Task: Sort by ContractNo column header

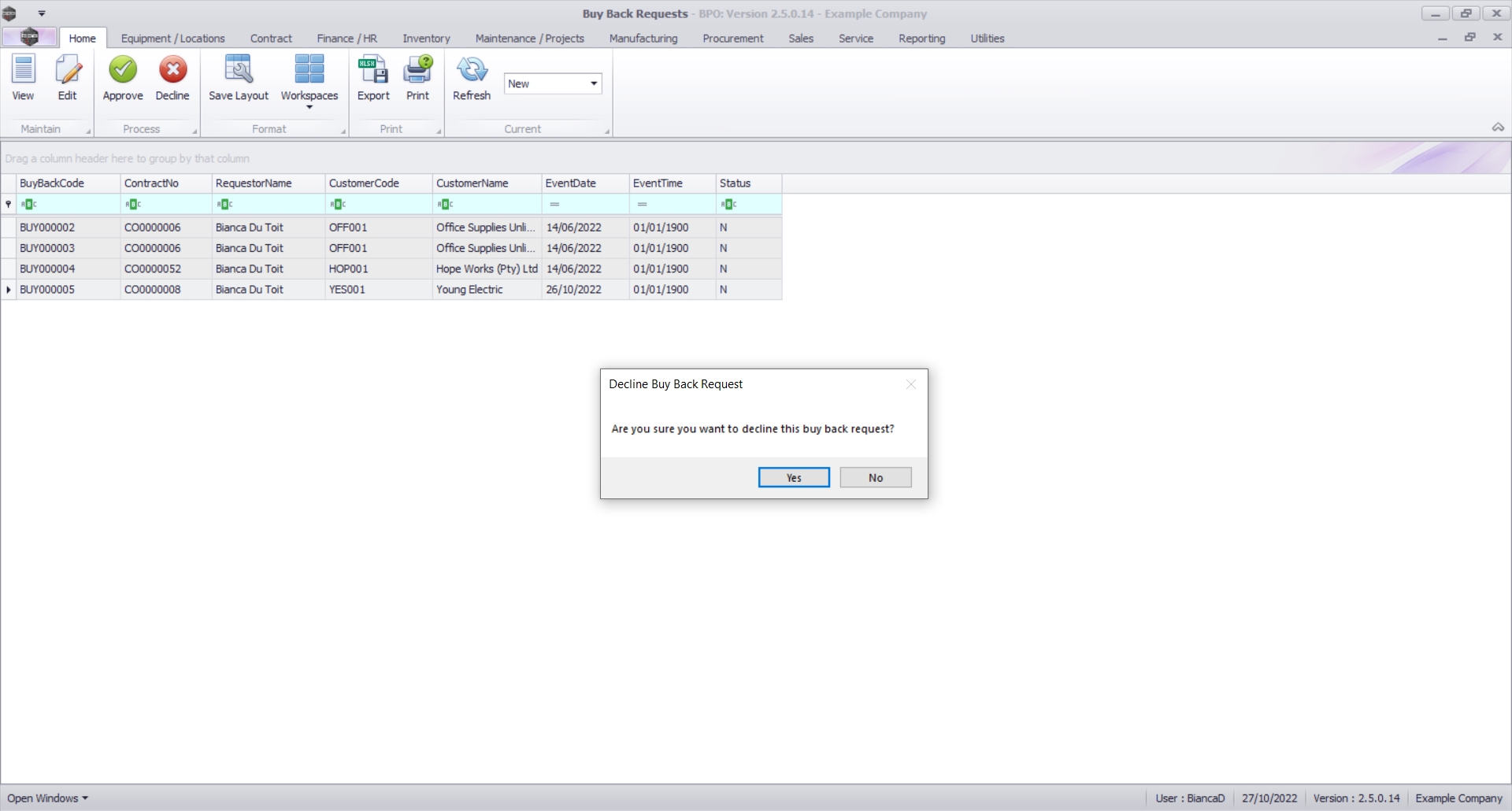Action: click(x=165, y=183)
